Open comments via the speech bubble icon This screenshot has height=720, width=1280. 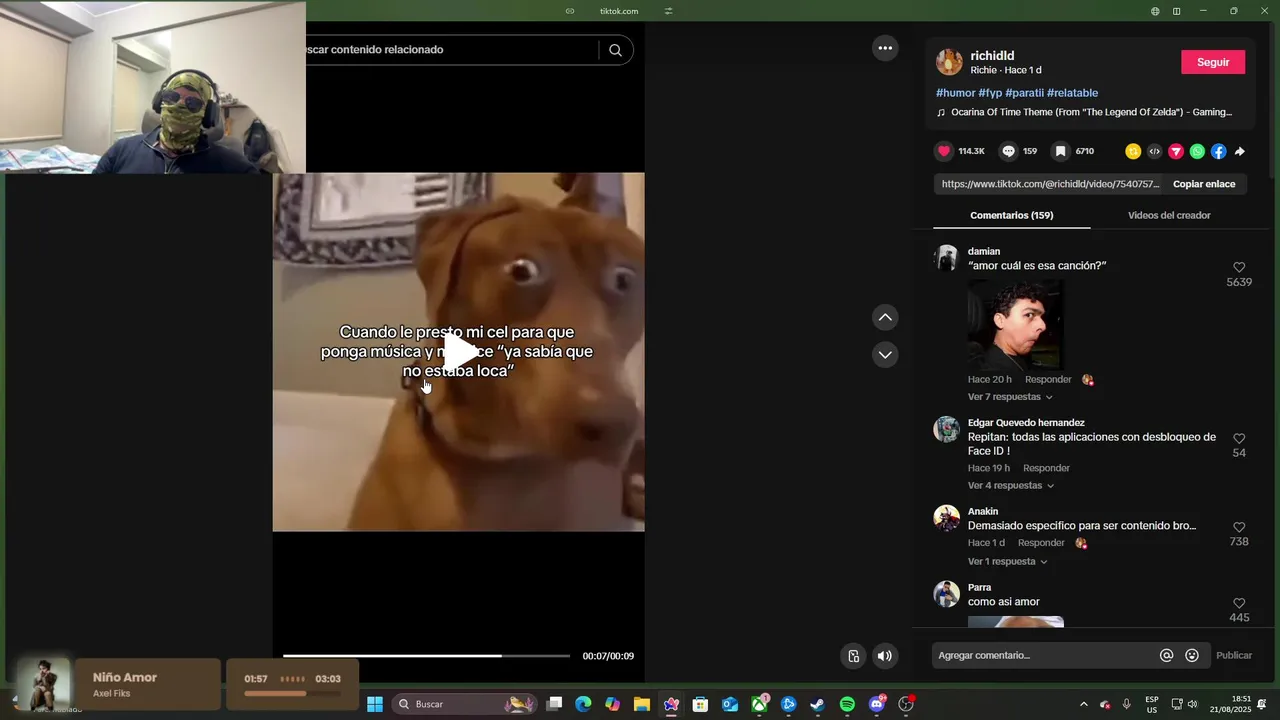[x=1009, y=151]
